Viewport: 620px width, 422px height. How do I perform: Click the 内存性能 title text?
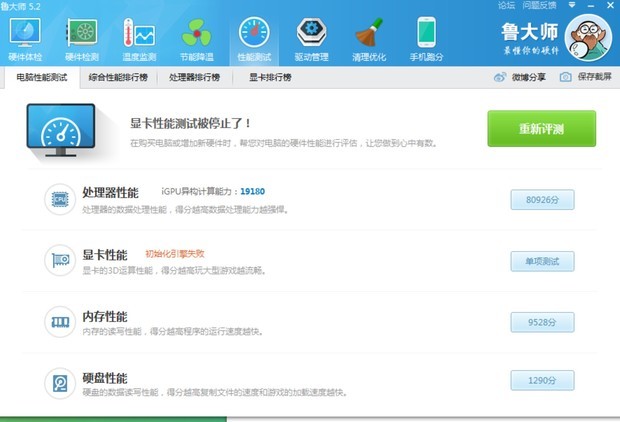coord(105,316)
